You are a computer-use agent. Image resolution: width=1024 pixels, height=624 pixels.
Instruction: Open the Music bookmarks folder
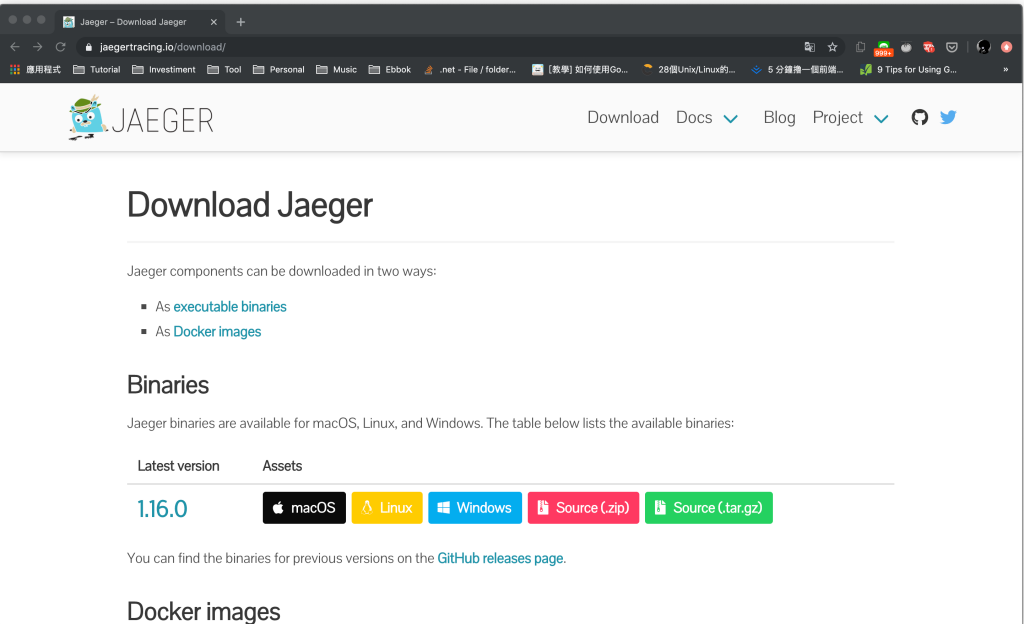pos(336,69)
